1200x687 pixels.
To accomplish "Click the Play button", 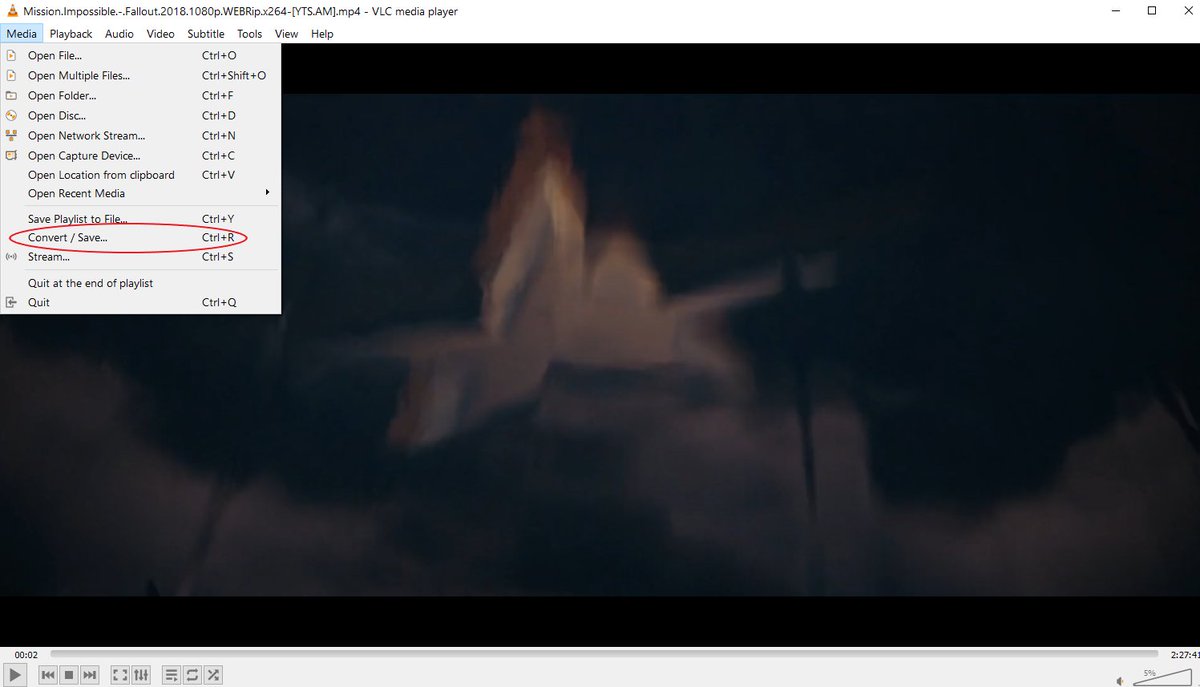I will [x=15, y=675].
